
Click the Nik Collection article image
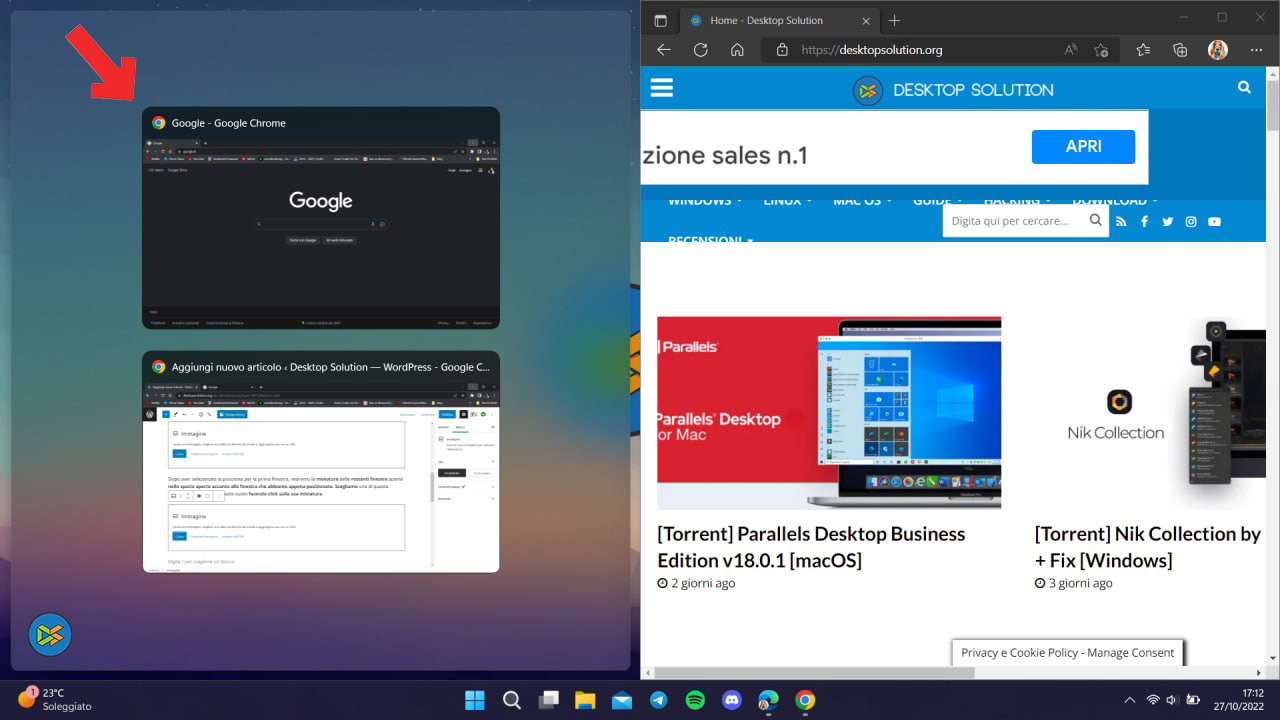click(x=1150, y=413)
